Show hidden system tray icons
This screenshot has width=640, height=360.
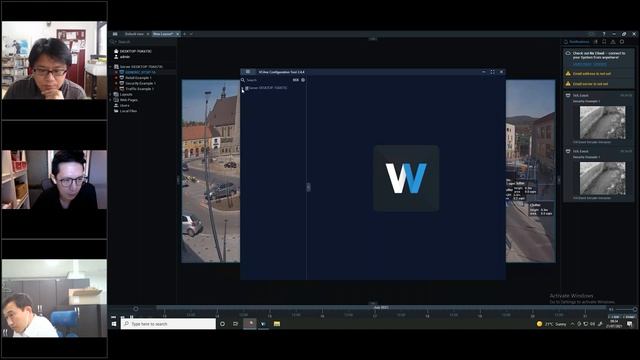tap(572, 324)
